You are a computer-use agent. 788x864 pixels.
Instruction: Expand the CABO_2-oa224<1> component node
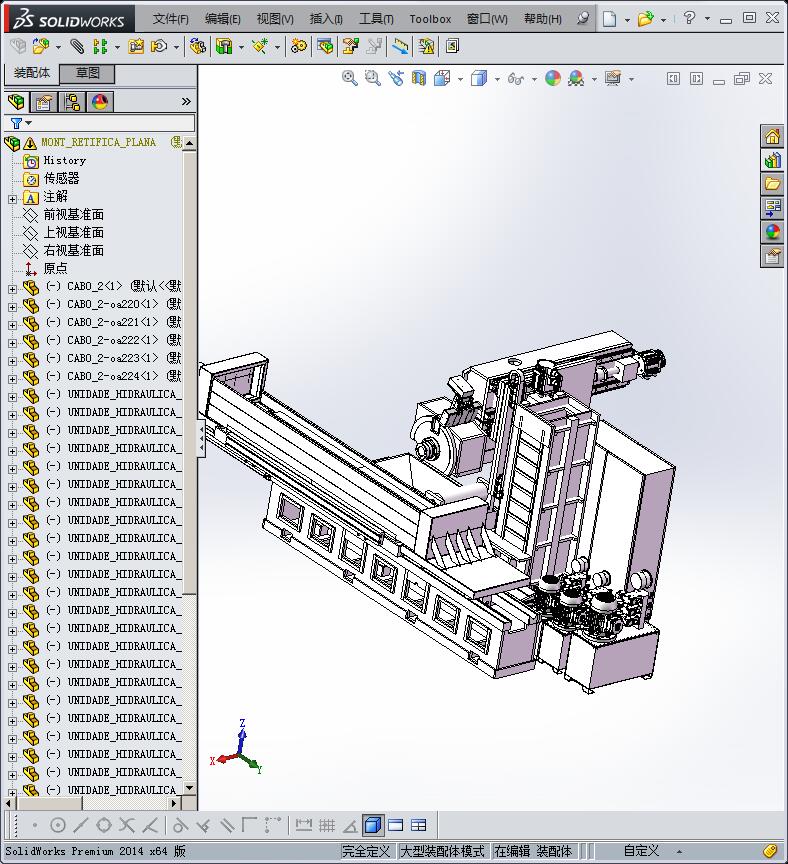pos(13,379)
